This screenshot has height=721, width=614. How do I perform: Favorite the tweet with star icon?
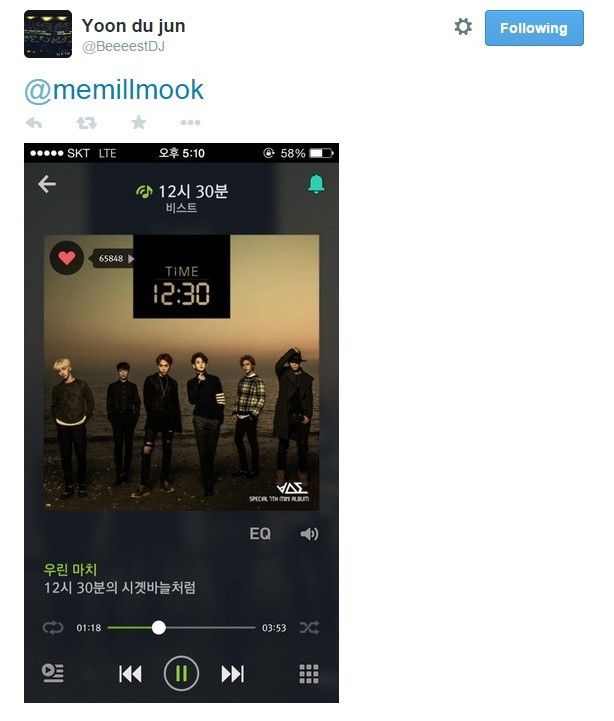[x=138, y=122]
